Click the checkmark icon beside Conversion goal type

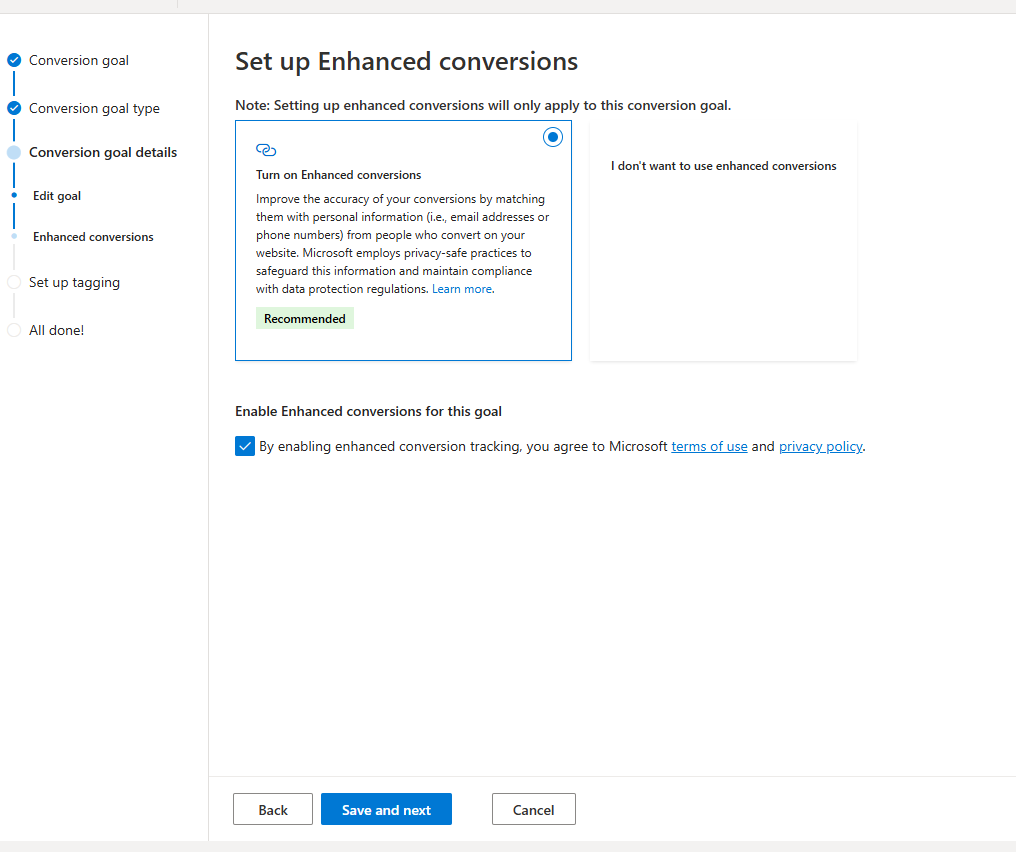pyautogui.click(x=14, y=108)
